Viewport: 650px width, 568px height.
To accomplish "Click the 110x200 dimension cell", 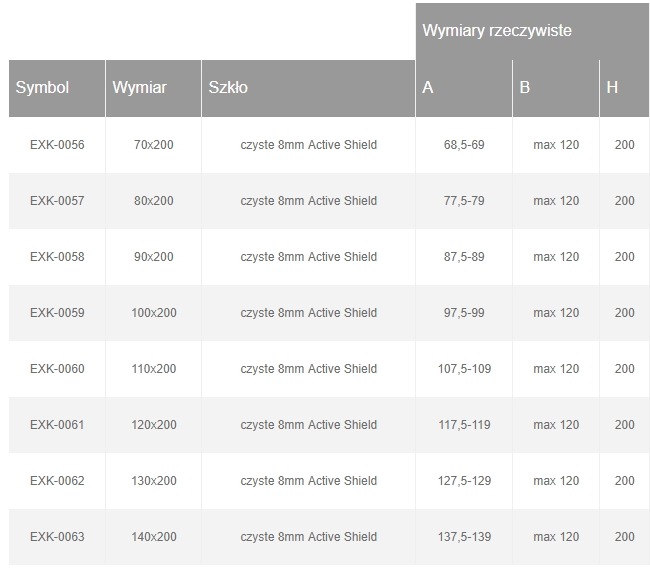I will [153, 369].
